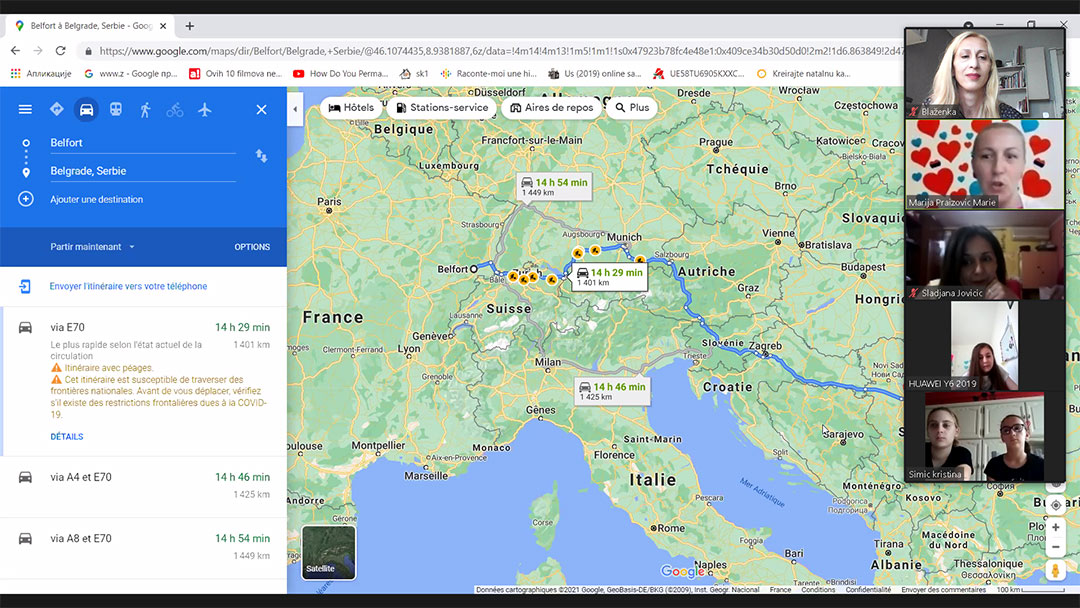Open Street View pegman

[1055, 570]
